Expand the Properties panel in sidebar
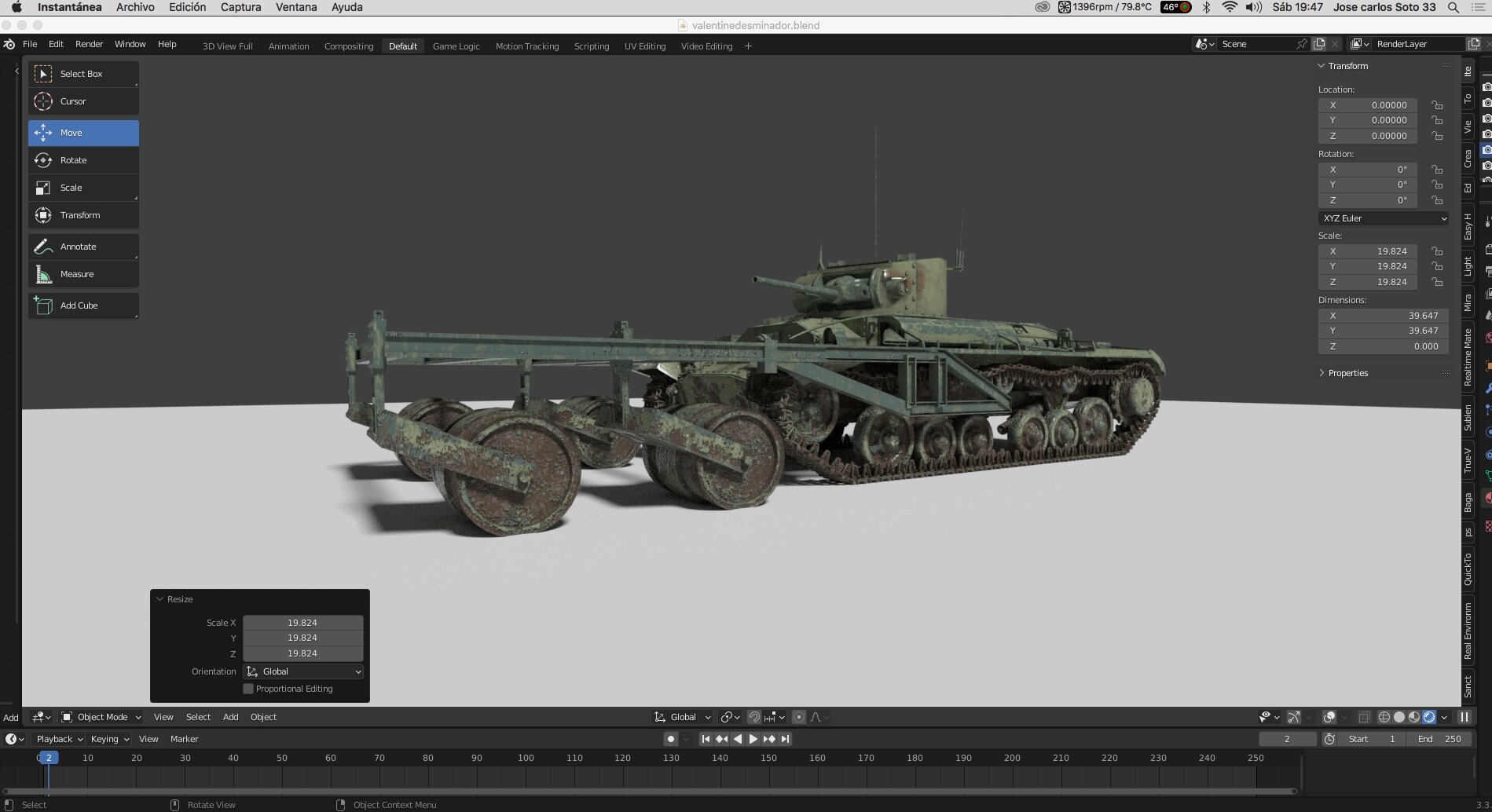 coord(1321,373)
